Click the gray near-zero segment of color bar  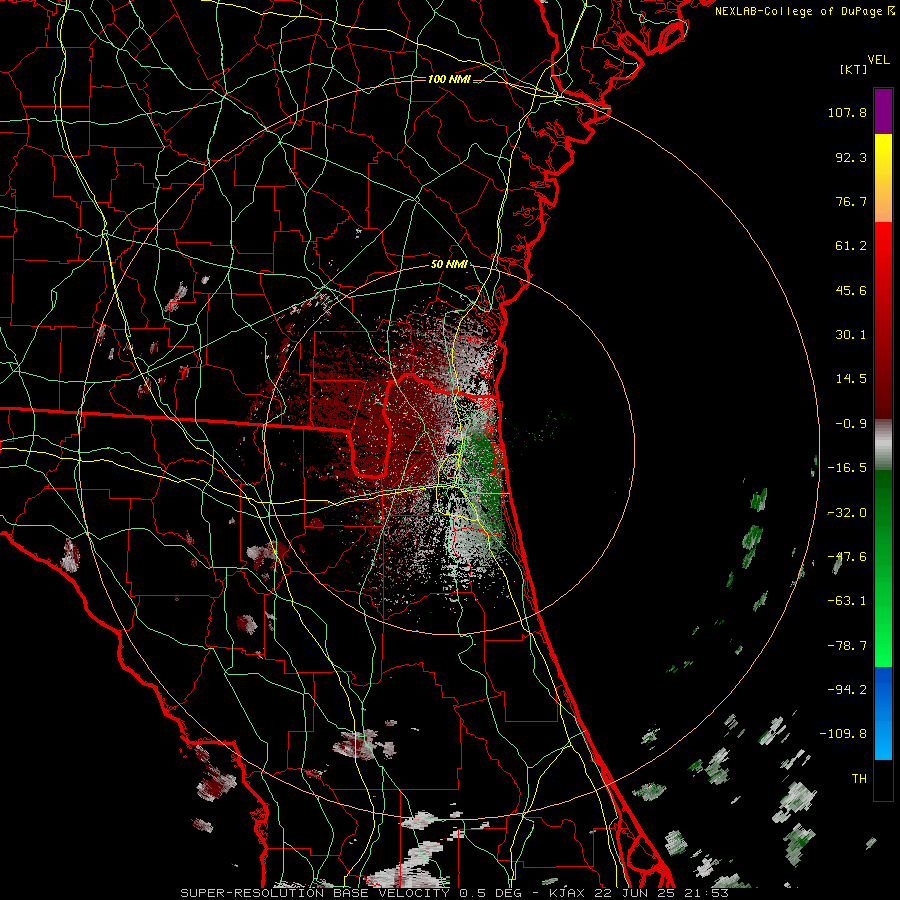coord(883,444)
